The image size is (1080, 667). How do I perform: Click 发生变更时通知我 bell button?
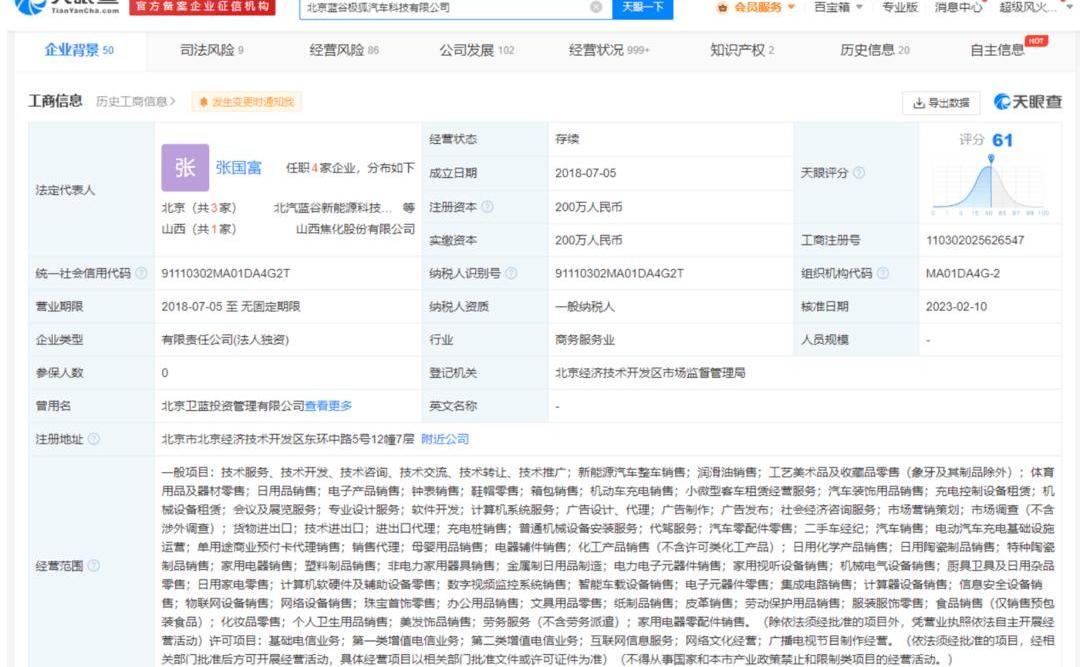point(247,102)
